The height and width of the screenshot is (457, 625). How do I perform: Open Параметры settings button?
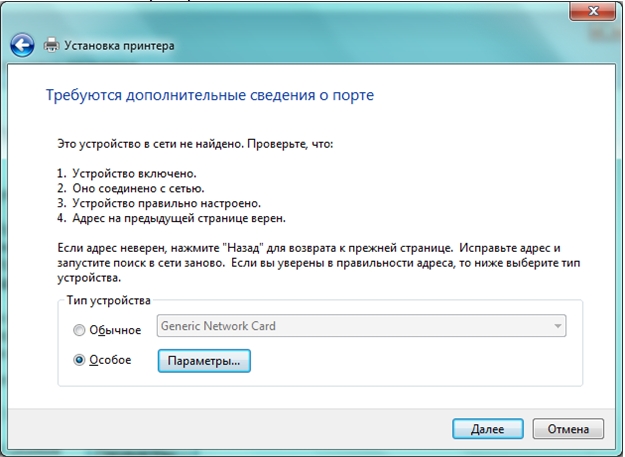tap(203, 361)
